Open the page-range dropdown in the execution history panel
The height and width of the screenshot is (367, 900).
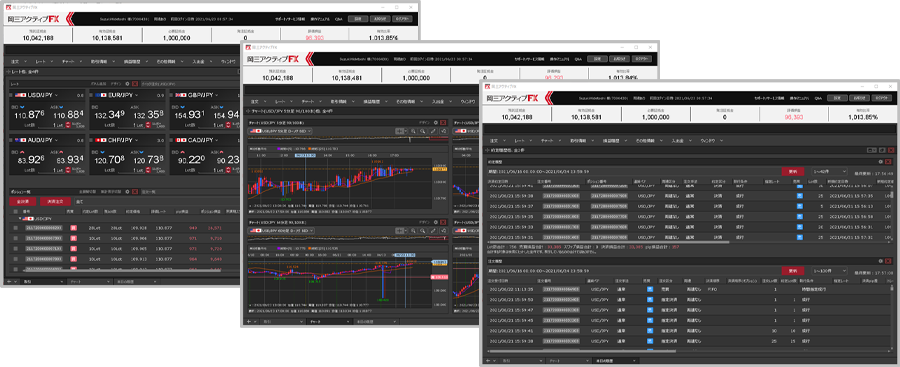[829, 171]
